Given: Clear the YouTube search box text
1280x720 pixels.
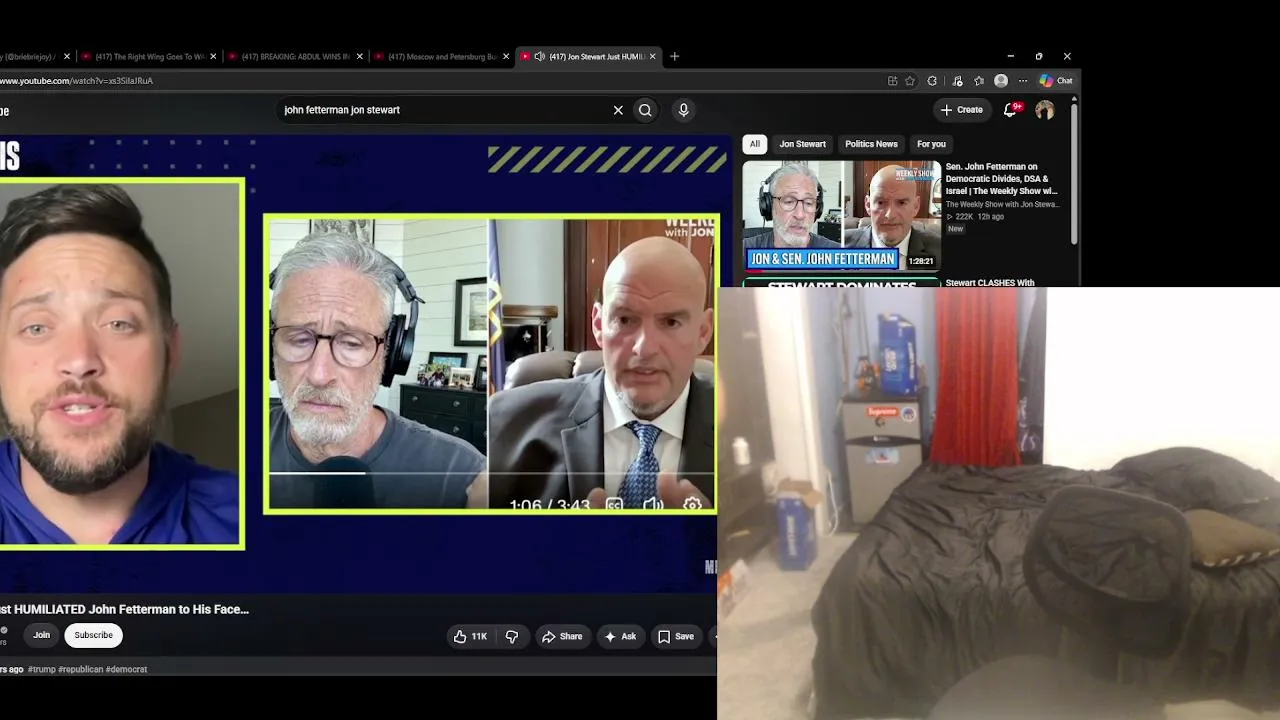Looking at the screenshot, I should (618, 110).
